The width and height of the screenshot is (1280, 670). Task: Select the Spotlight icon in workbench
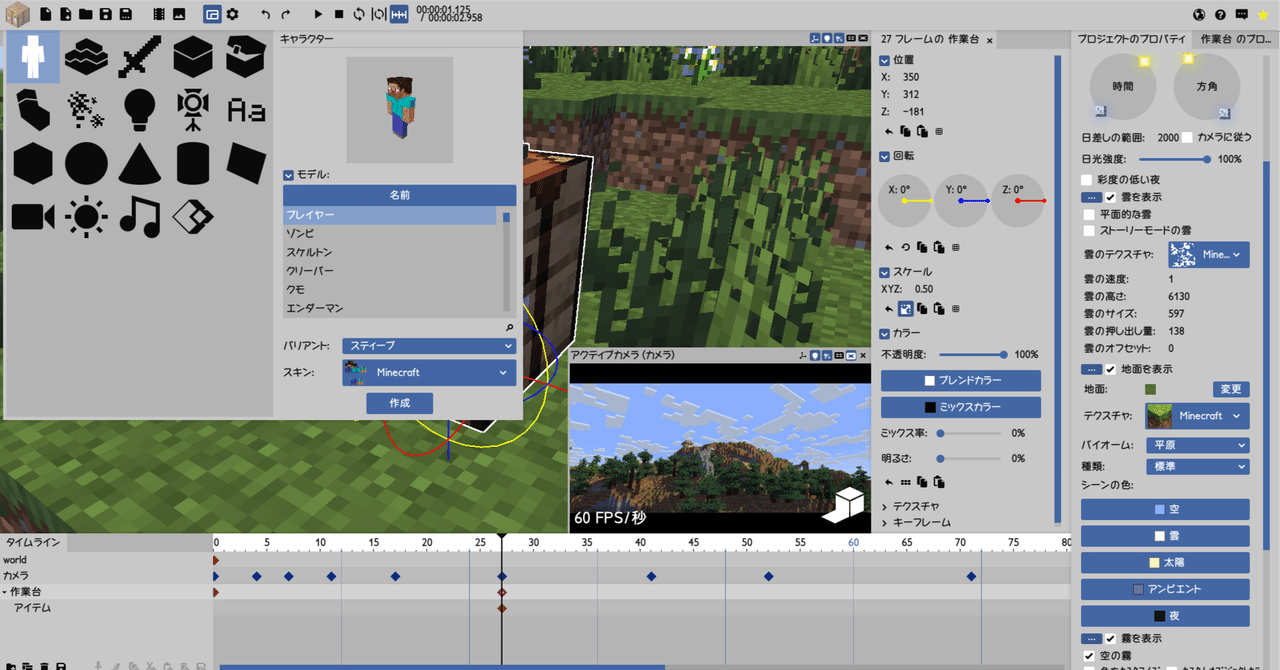[x=192, y=110]
